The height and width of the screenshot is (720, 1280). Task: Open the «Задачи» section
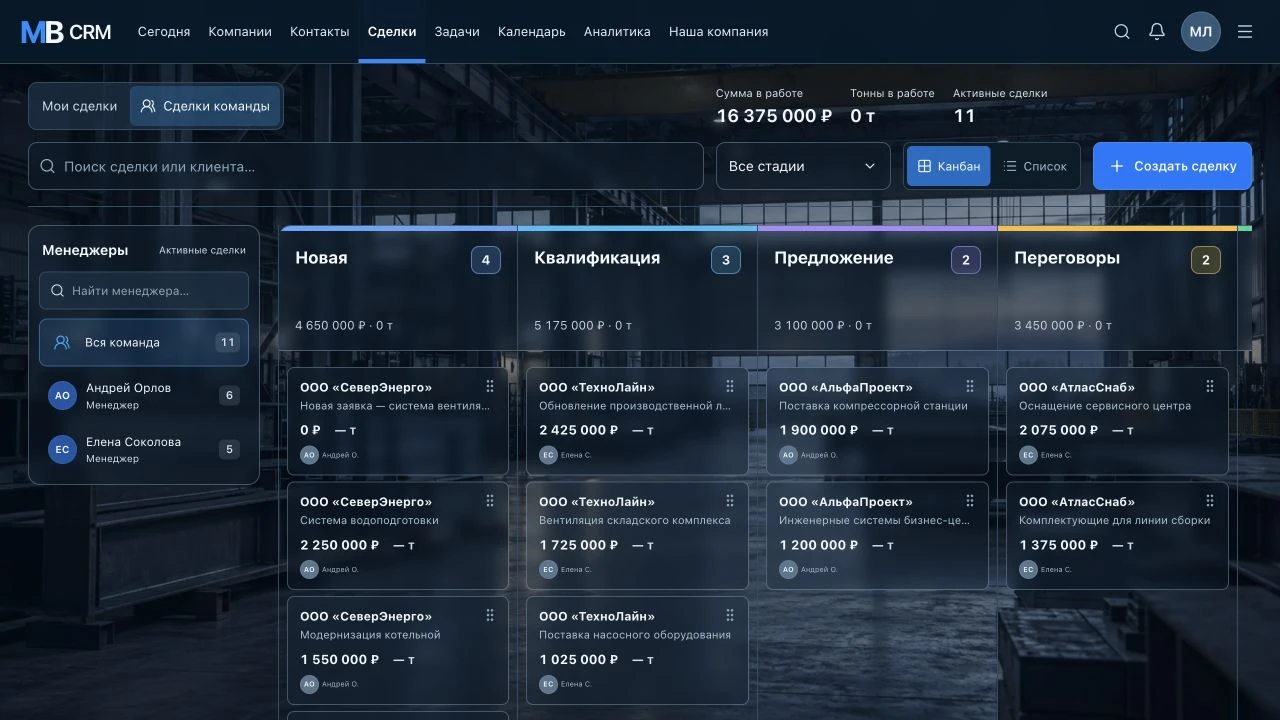(457, 32)
